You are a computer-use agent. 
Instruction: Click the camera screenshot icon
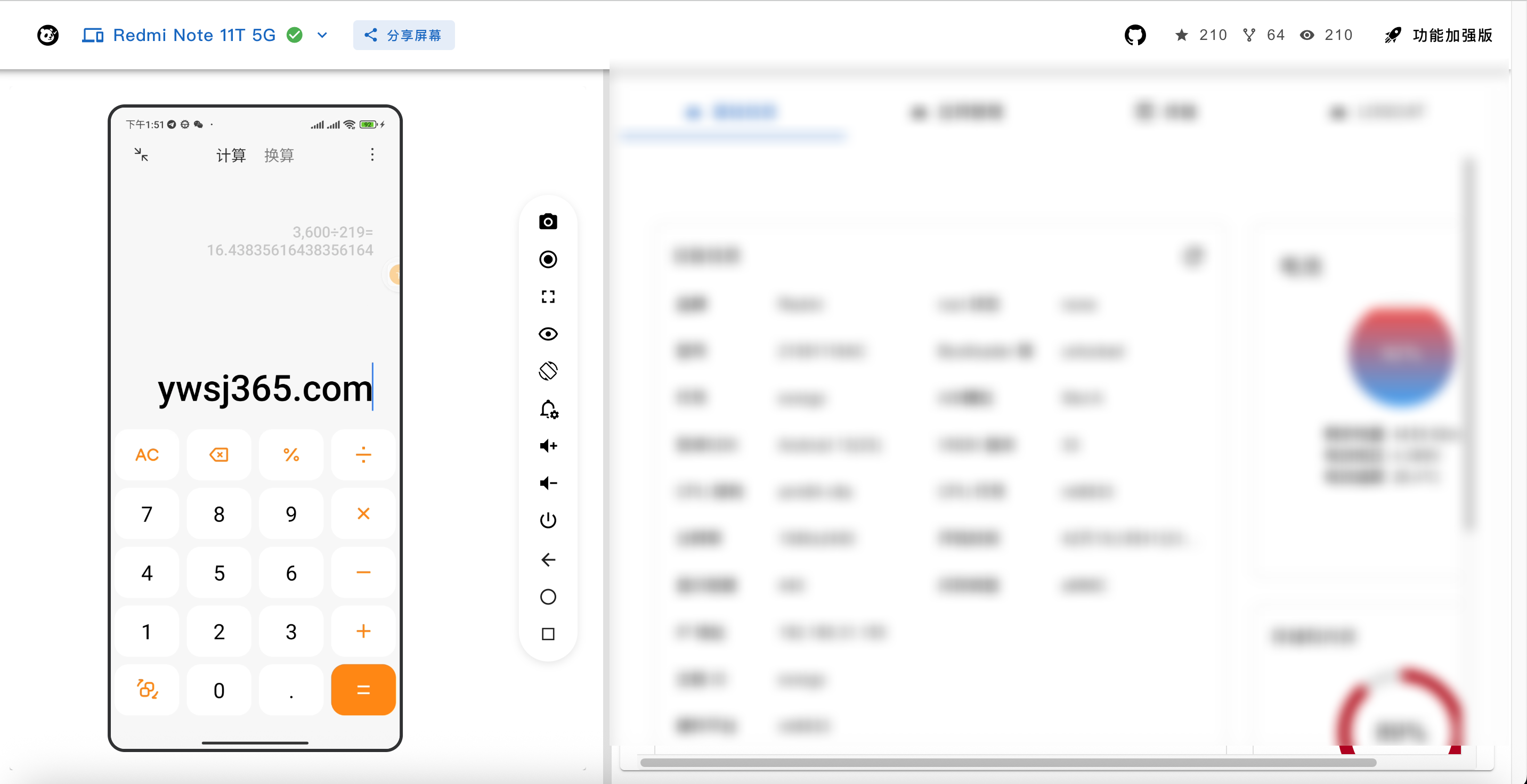tap(548, 222)
